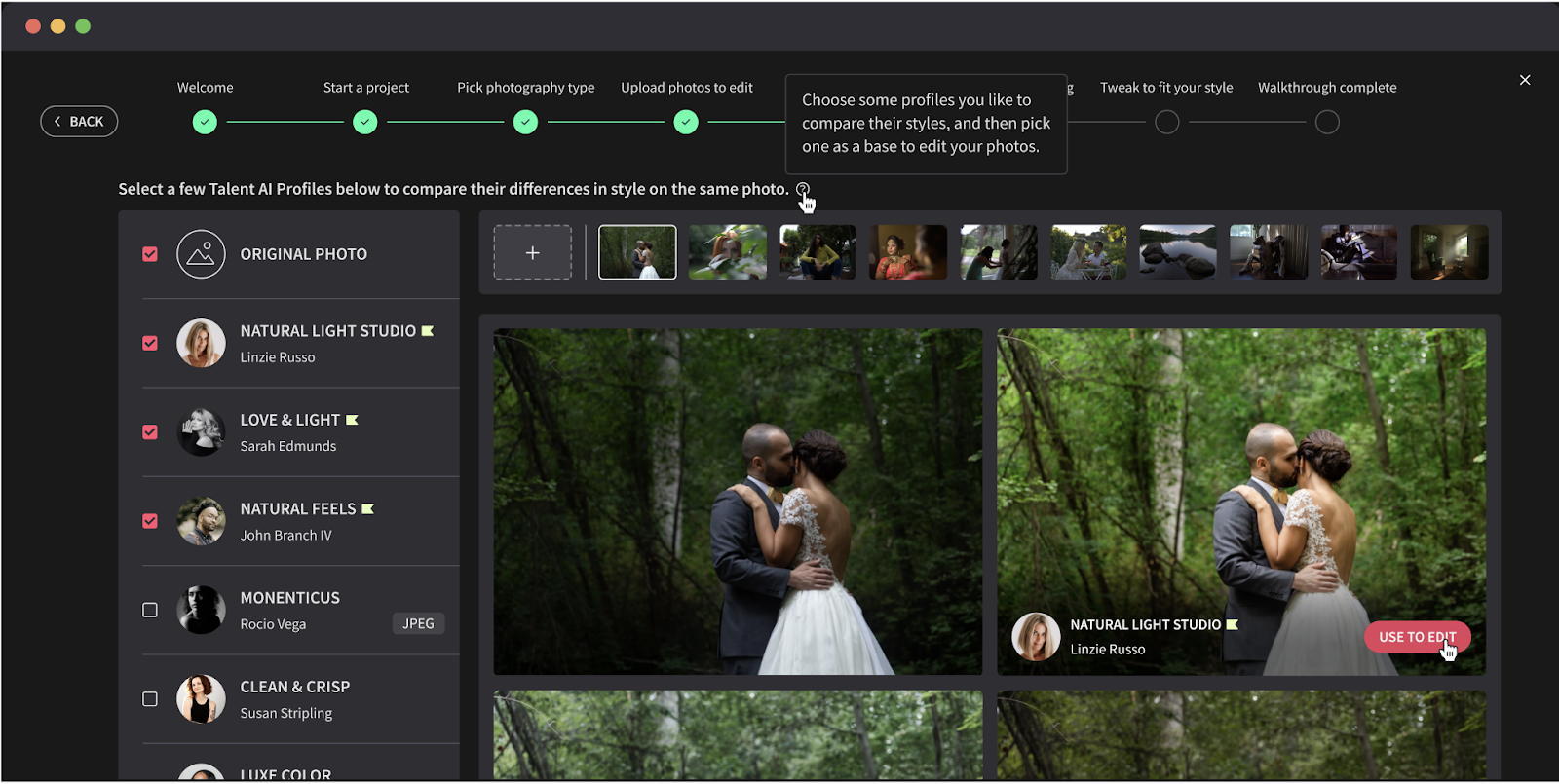1559x784 pixels.
Task: Click the macOS yellow minimize button
Action: (x=57, y=26)
